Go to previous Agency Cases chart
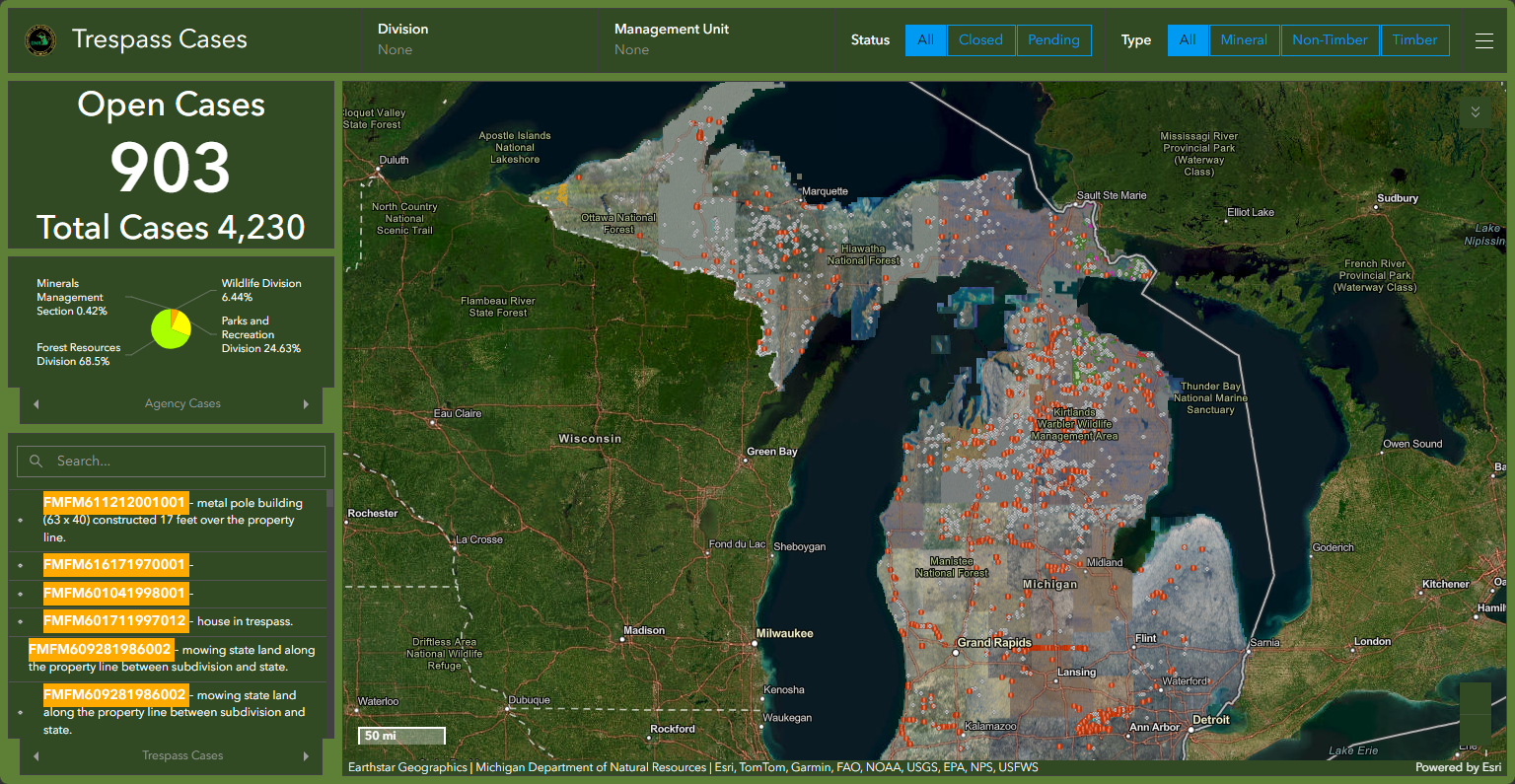 point(36,403)
